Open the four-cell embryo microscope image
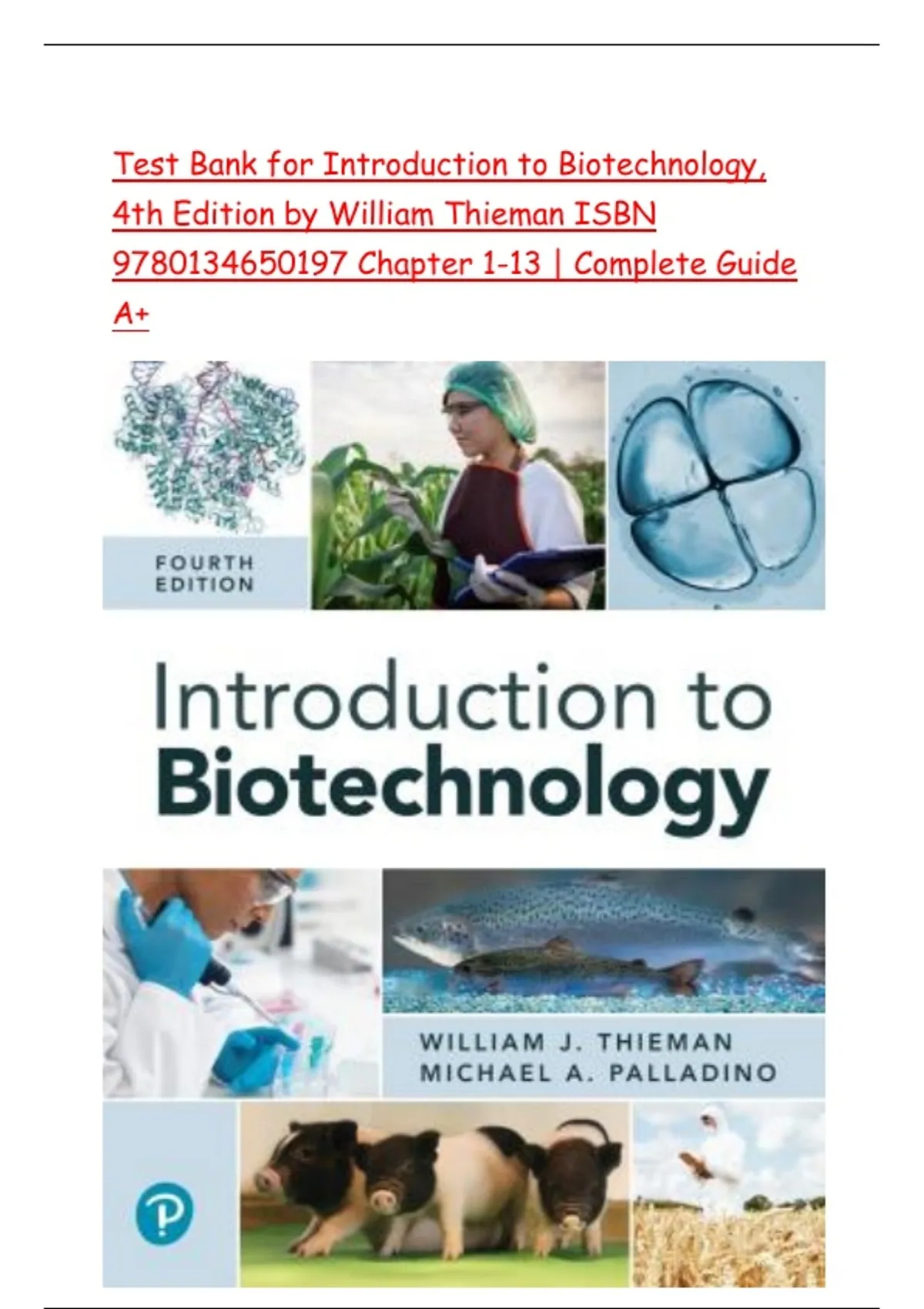The height and width of the screenshot is (1309, 924). point(716,485)
